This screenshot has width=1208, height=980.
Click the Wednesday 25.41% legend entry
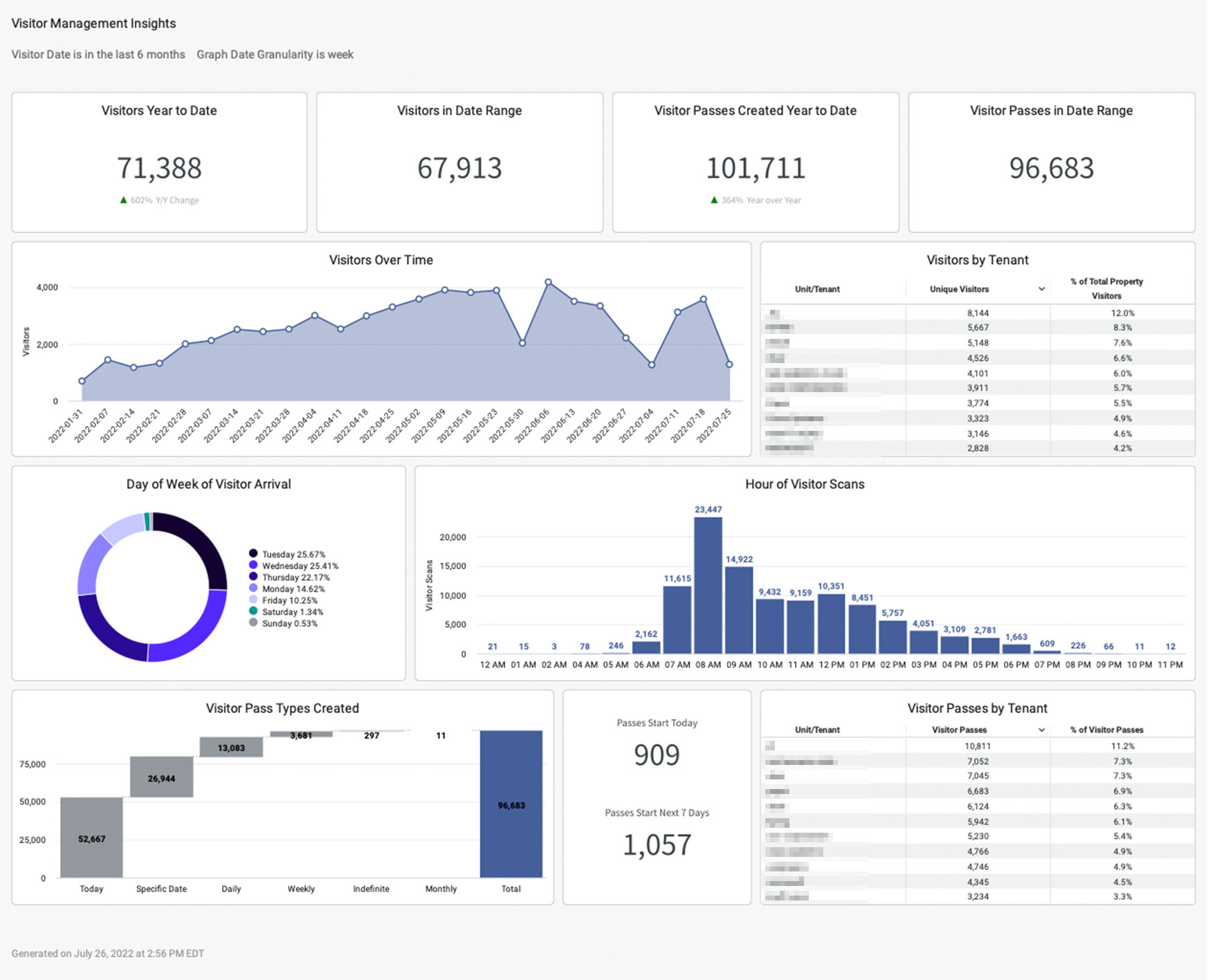point(294,566)
